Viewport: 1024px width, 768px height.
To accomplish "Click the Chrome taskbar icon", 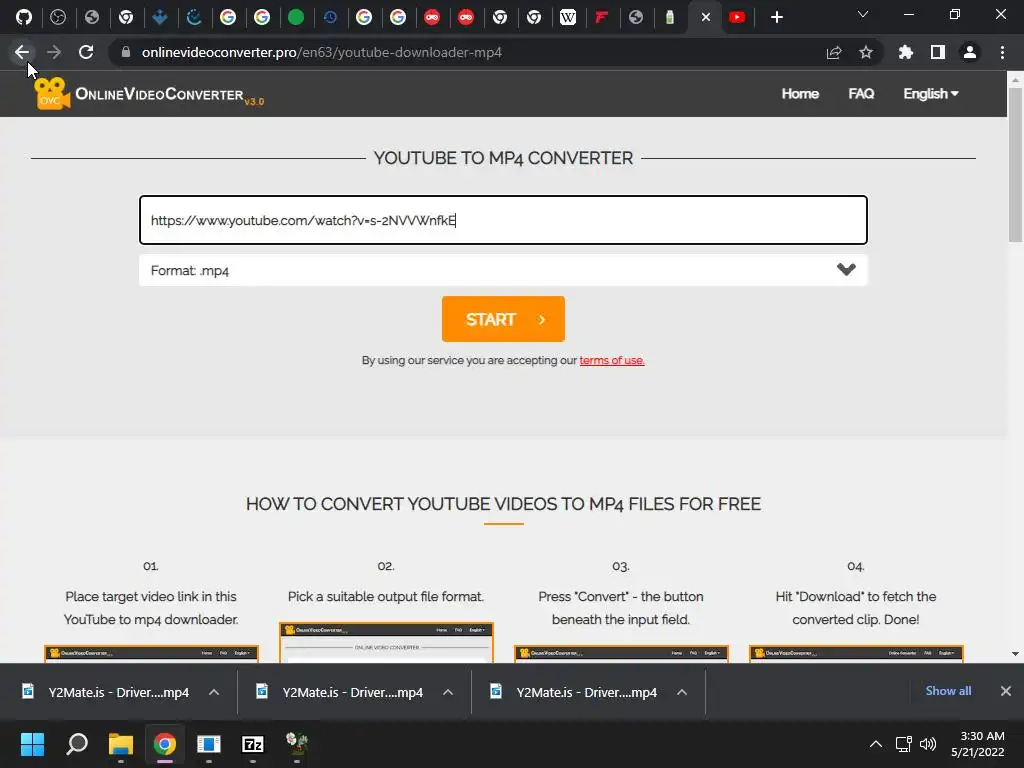I will point(165,744).
